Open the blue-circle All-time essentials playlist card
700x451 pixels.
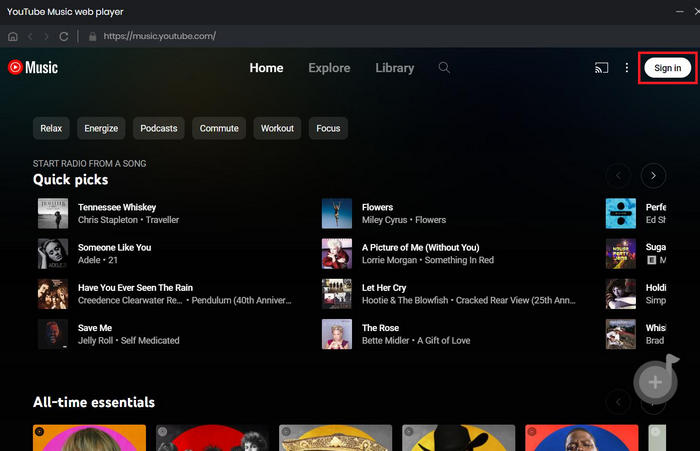pos(582,438)
